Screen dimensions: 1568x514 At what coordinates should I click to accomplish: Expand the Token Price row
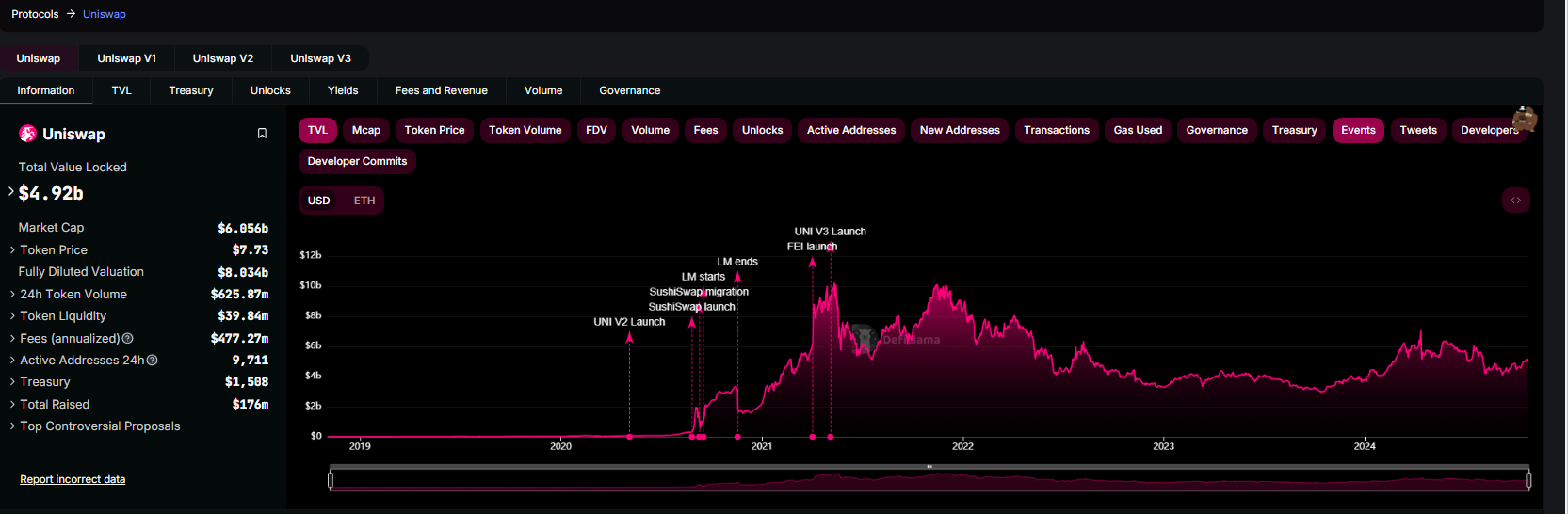pyautogui.click(x=54, y=250)
